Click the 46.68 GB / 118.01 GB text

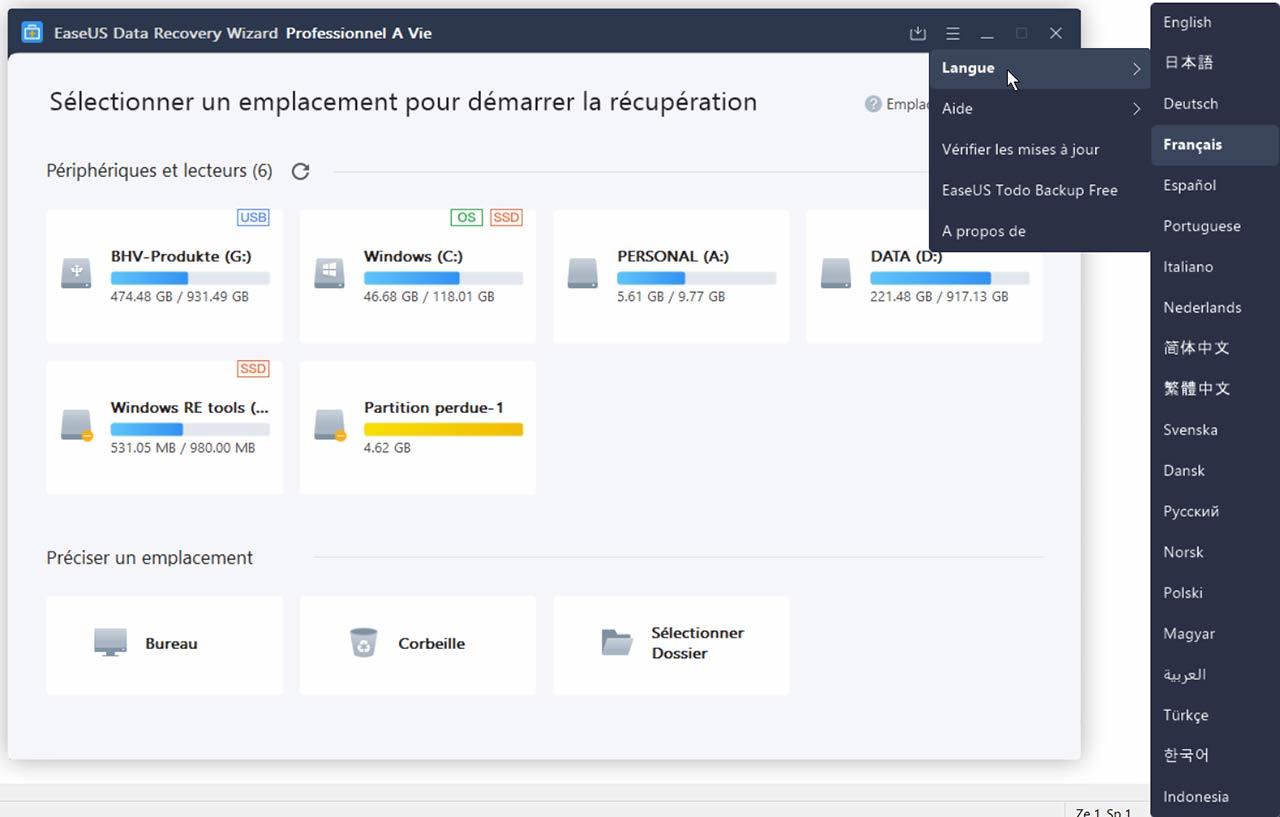pyautogui.click(x=429, y=297)
